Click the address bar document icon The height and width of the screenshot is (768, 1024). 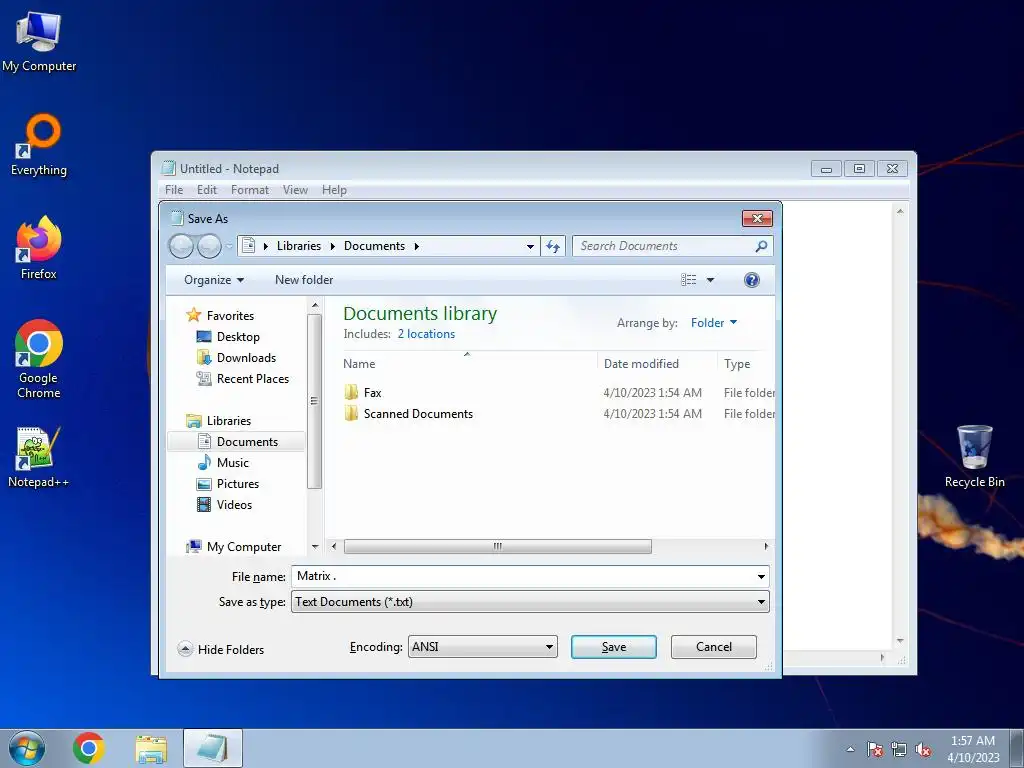[248, 246]
